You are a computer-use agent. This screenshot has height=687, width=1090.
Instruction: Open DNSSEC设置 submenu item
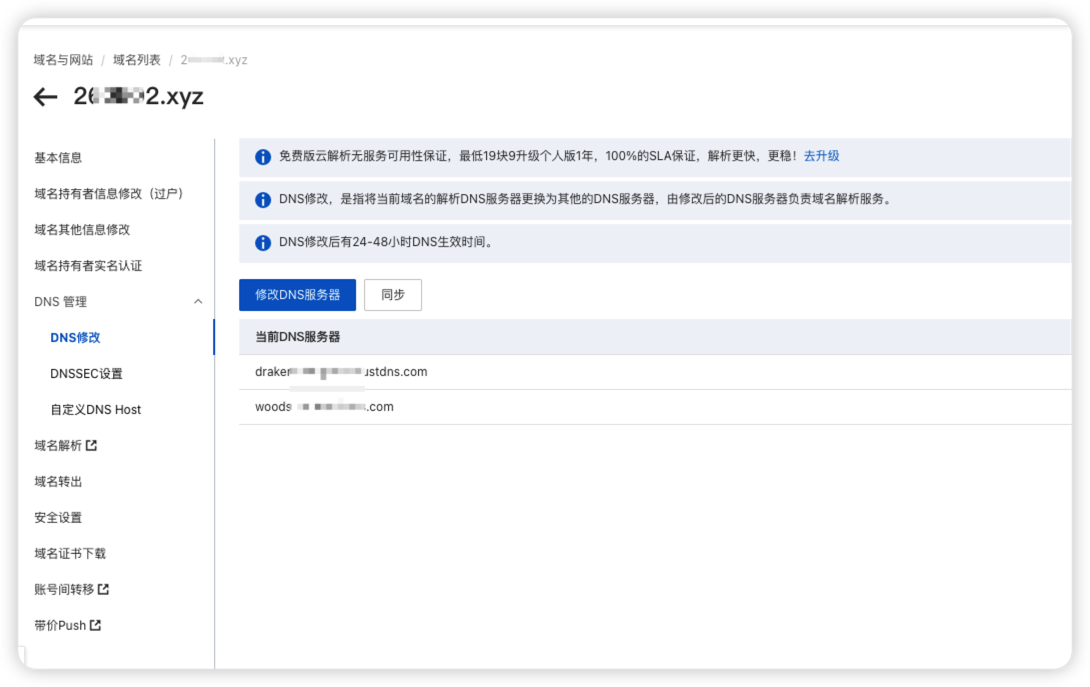click(86, 373)
